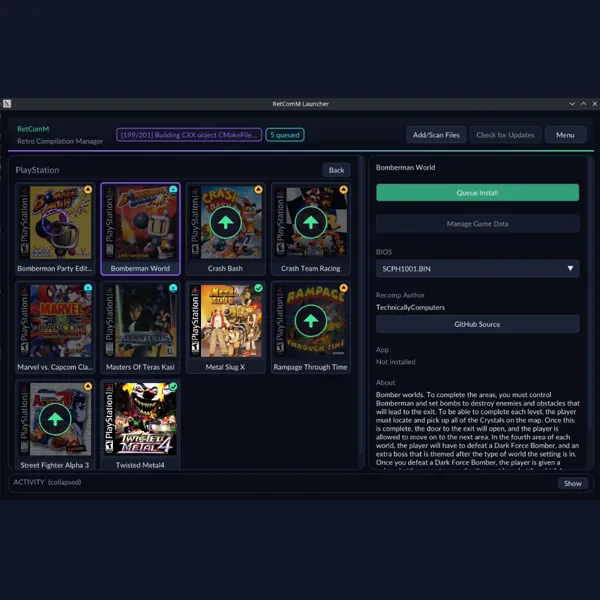Image resolution: width=600 pixels, height=600 pixels.
Task: Click the update arrow on Crash Team Racing
Action: click(311, 222)
